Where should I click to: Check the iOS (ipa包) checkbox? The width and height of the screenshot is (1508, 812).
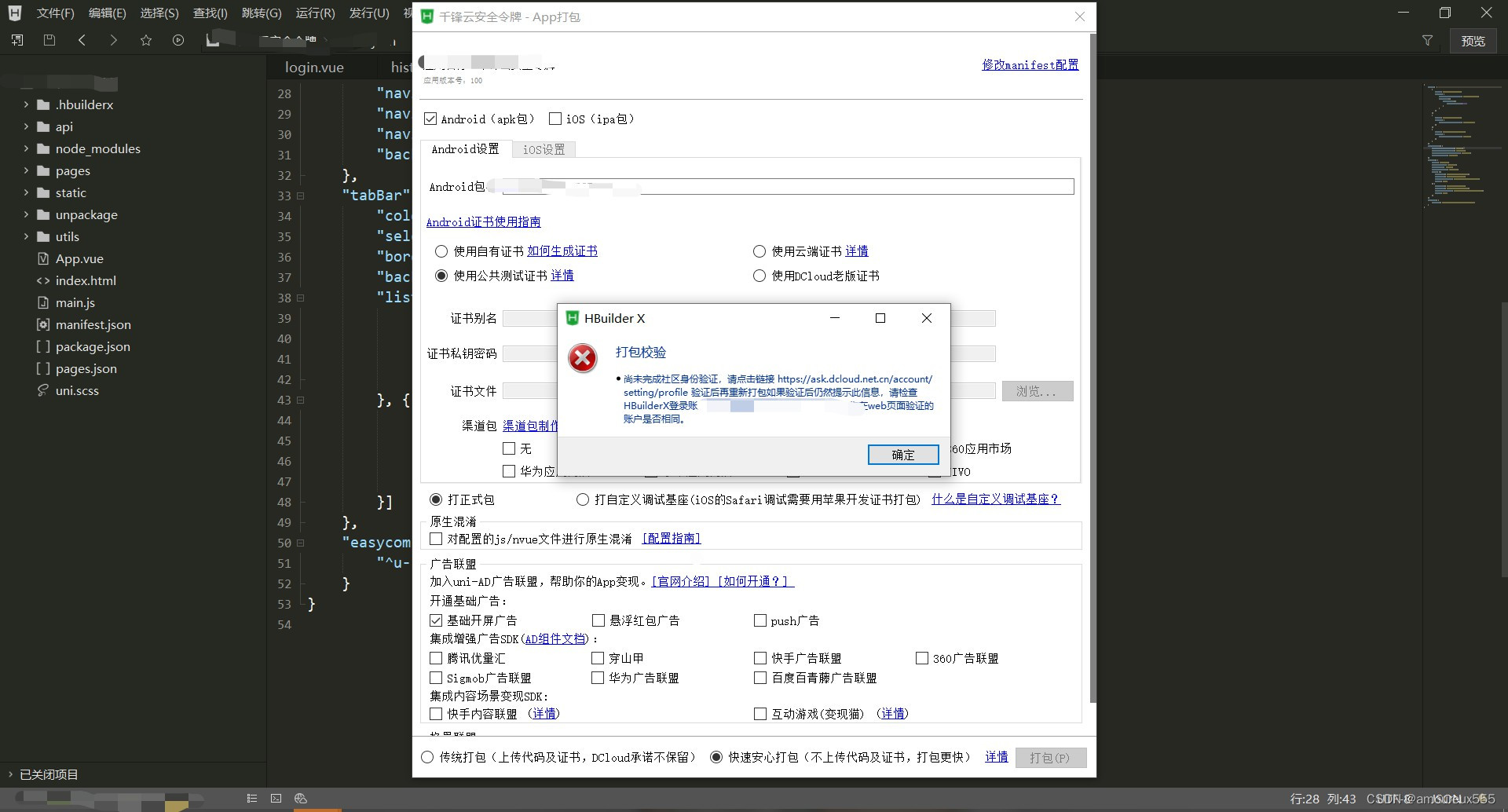(555, 119)
